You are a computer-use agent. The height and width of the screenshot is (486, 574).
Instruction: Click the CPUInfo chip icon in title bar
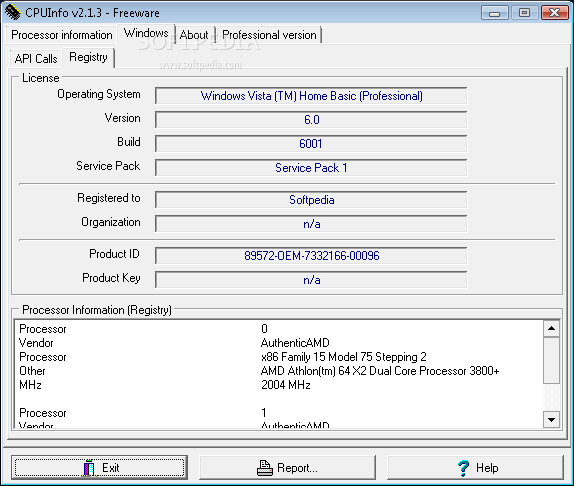12,12
